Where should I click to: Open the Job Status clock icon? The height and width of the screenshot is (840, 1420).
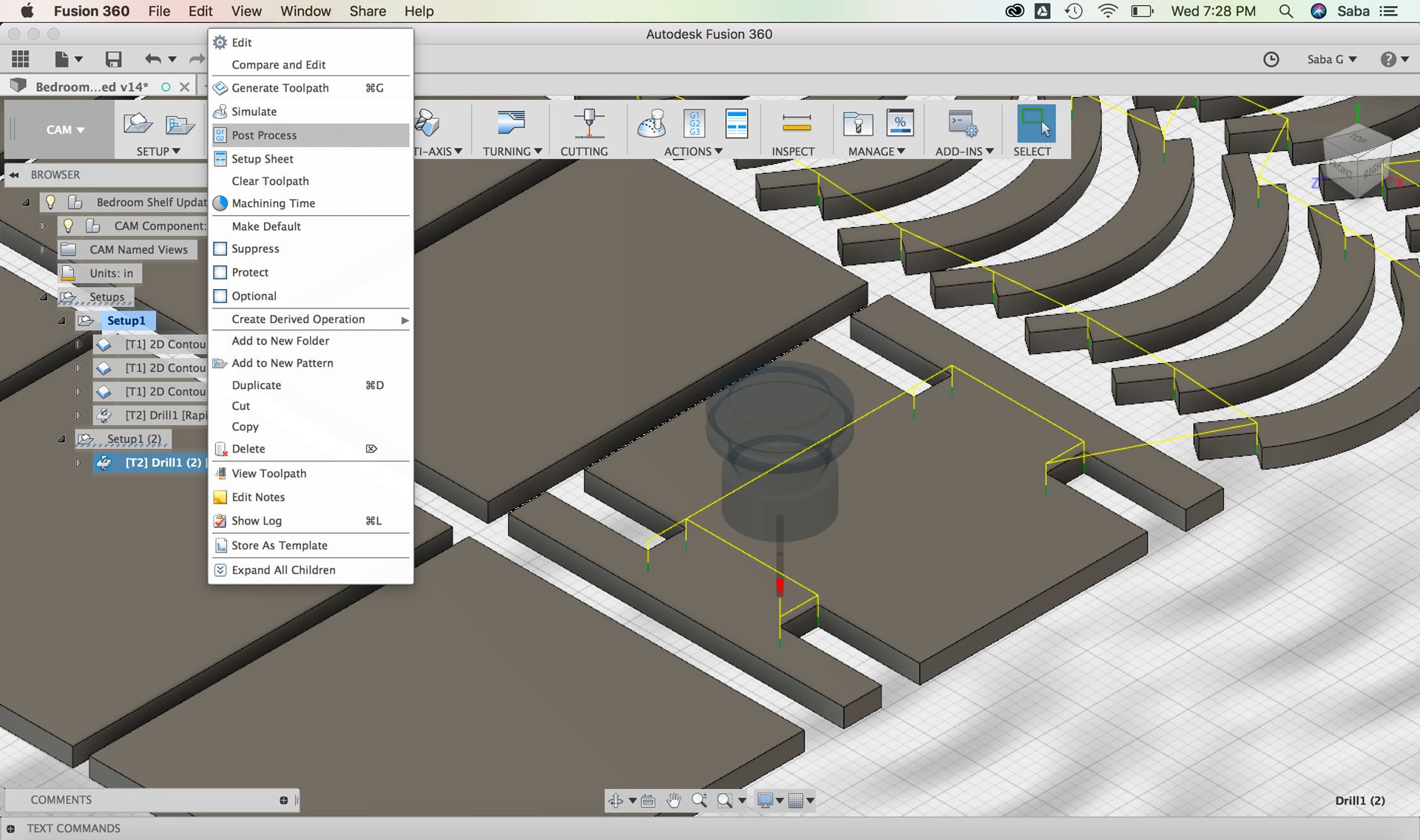pos(1271,59)
